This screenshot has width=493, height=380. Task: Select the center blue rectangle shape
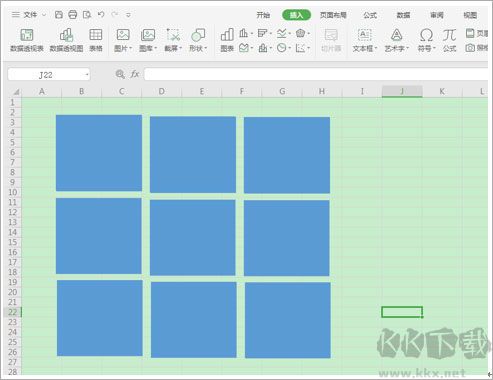193,238
